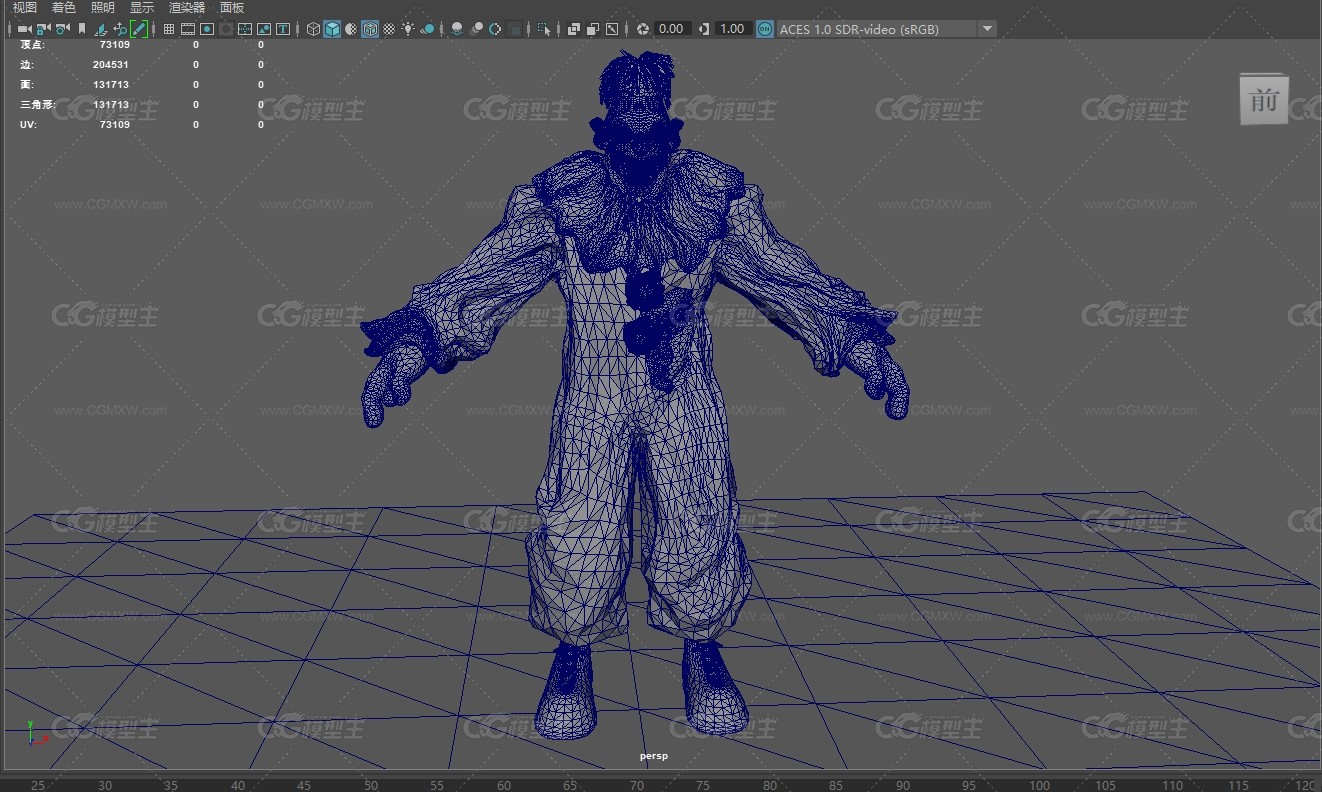Click the Multisample Anti-aliasing icon
The image size is (1322, 792).
495,29
